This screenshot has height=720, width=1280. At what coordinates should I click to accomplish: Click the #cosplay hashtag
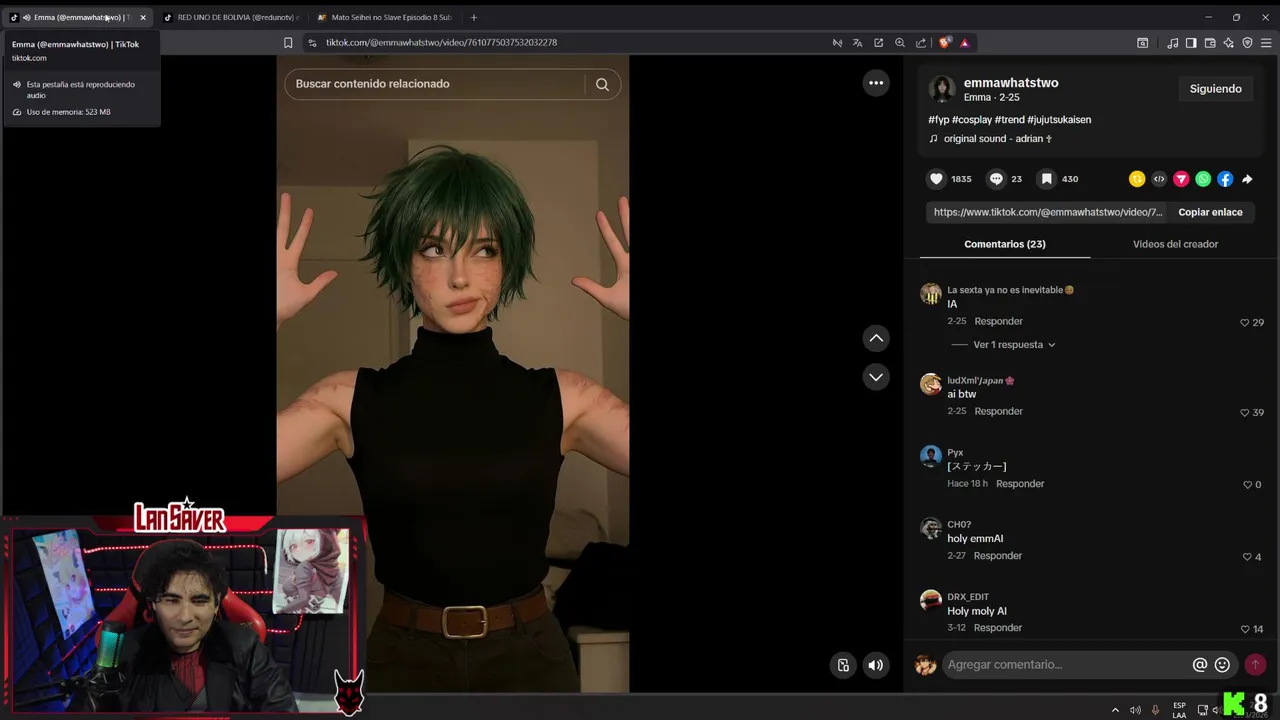[971, 120]
